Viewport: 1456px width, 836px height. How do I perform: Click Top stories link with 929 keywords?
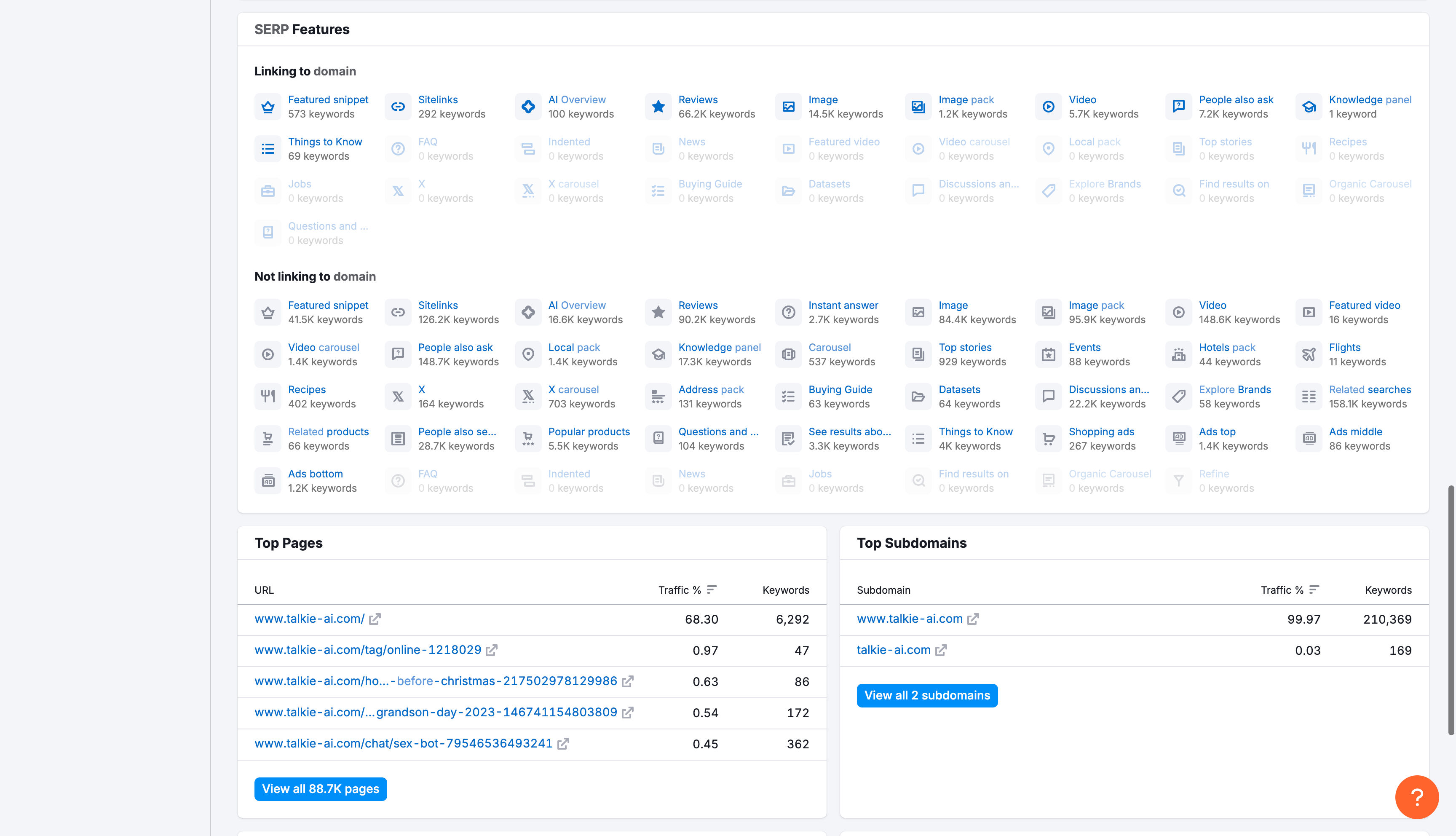pos(965,347)
